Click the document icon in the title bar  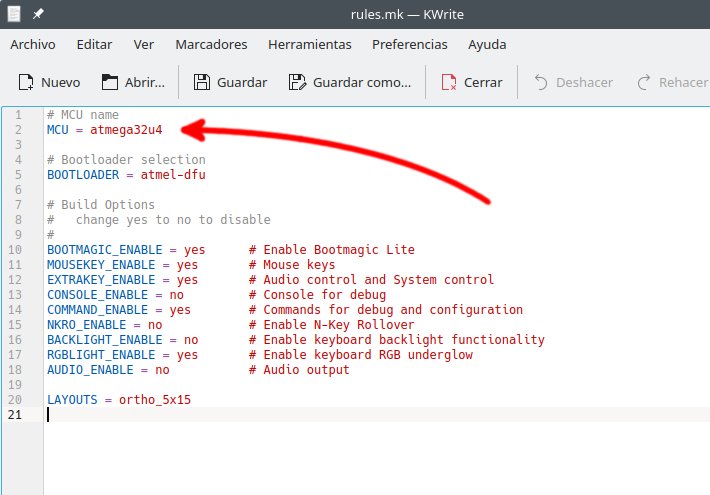(12, 14)
